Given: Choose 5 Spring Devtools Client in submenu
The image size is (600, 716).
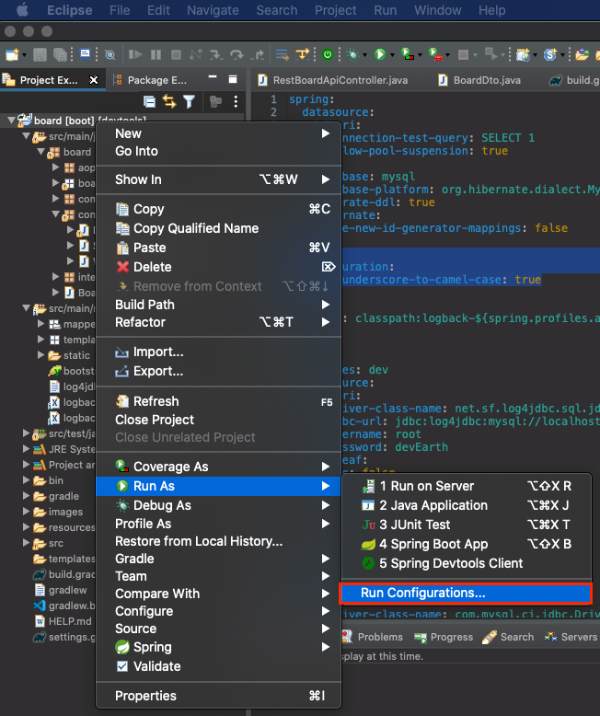Looking at the screenshot, I should (466, 563).
